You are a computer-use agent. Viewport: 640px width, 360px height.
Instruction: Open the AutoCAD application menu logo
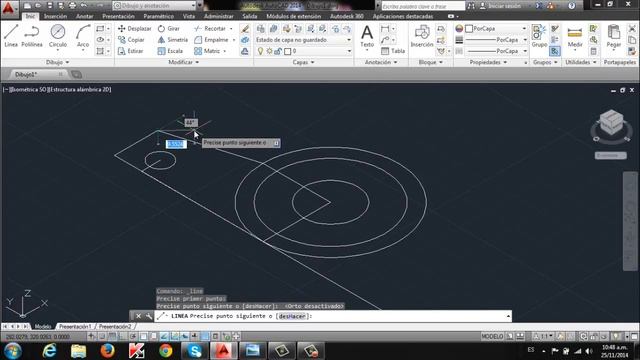pos(9,8)
